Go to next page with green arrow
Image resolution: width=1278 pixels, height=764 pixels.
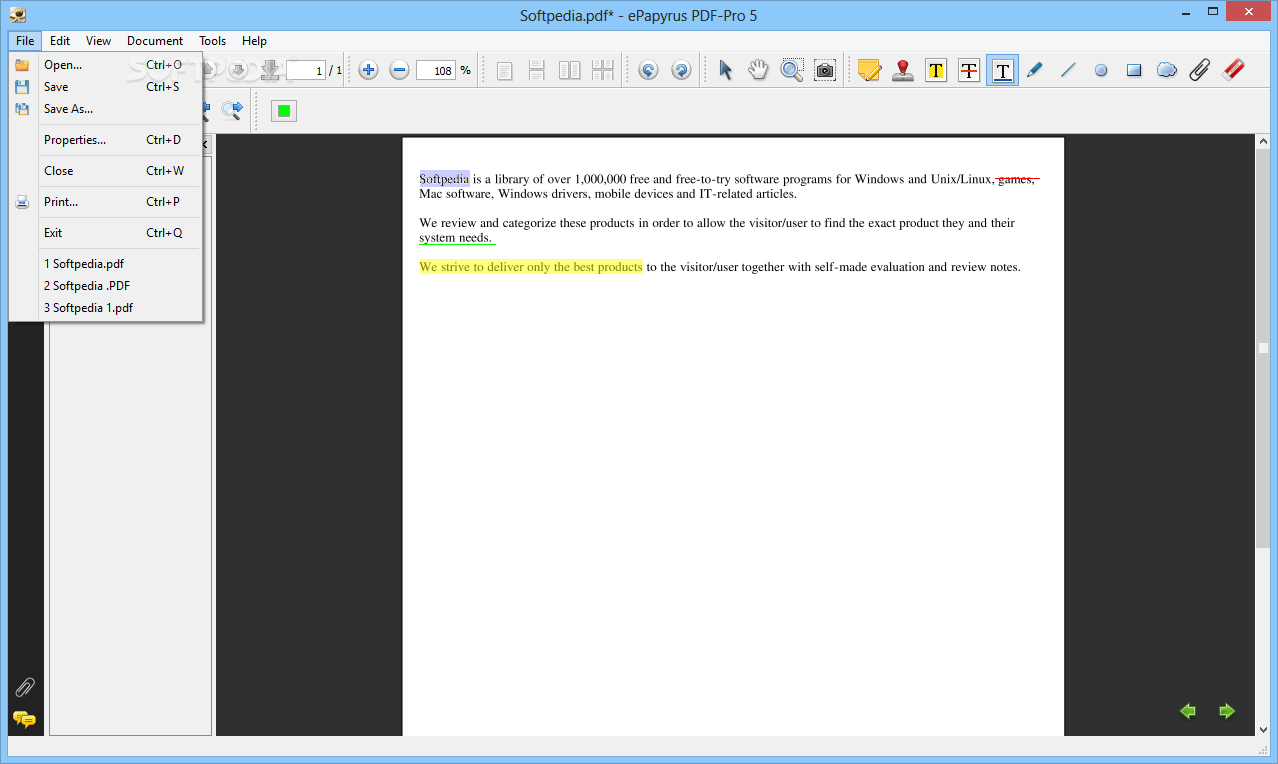pyautogui.click(x=1227, y=711)
